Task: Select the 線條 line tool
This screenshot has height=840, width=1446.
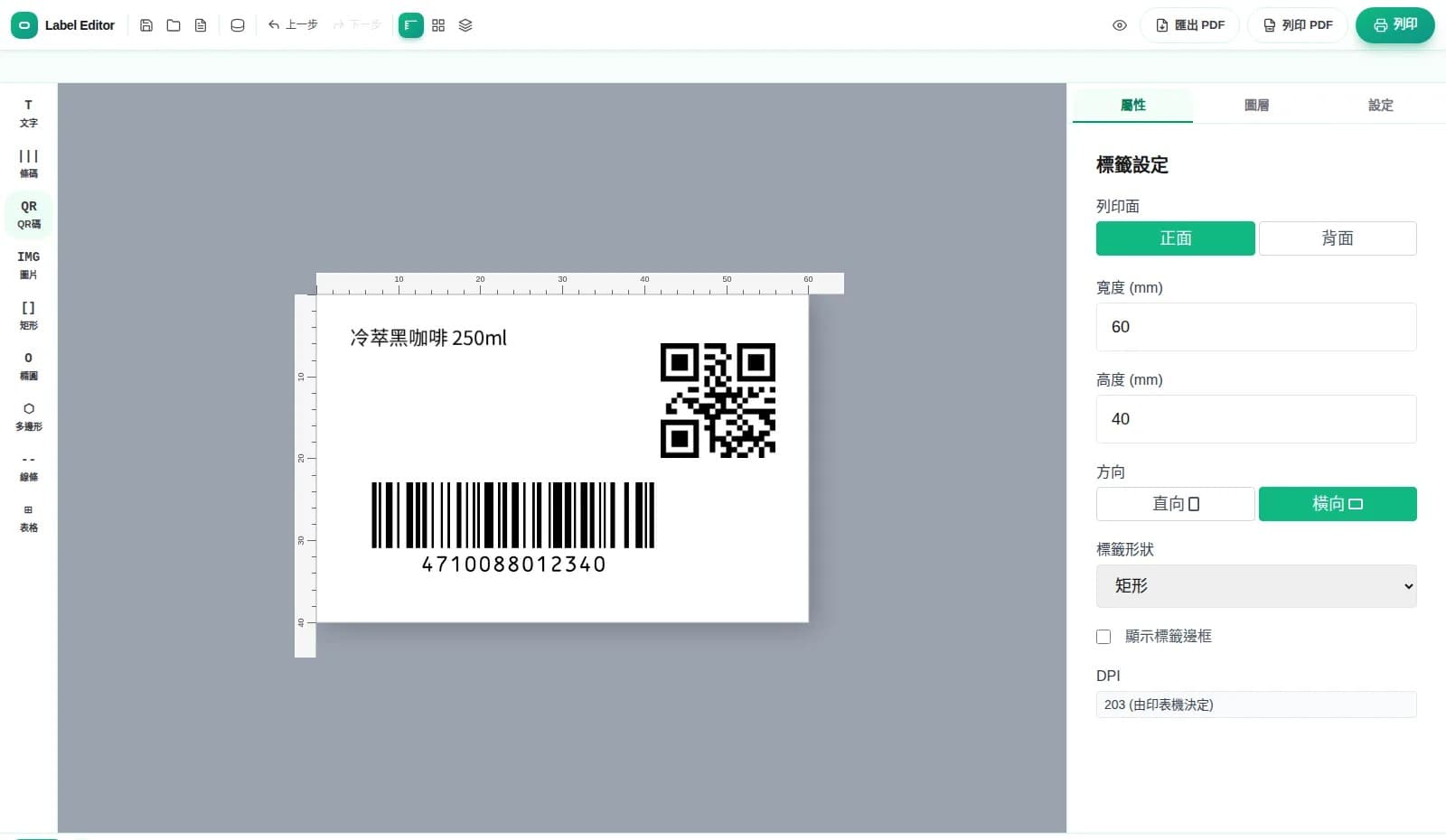Action: (29, 467)
